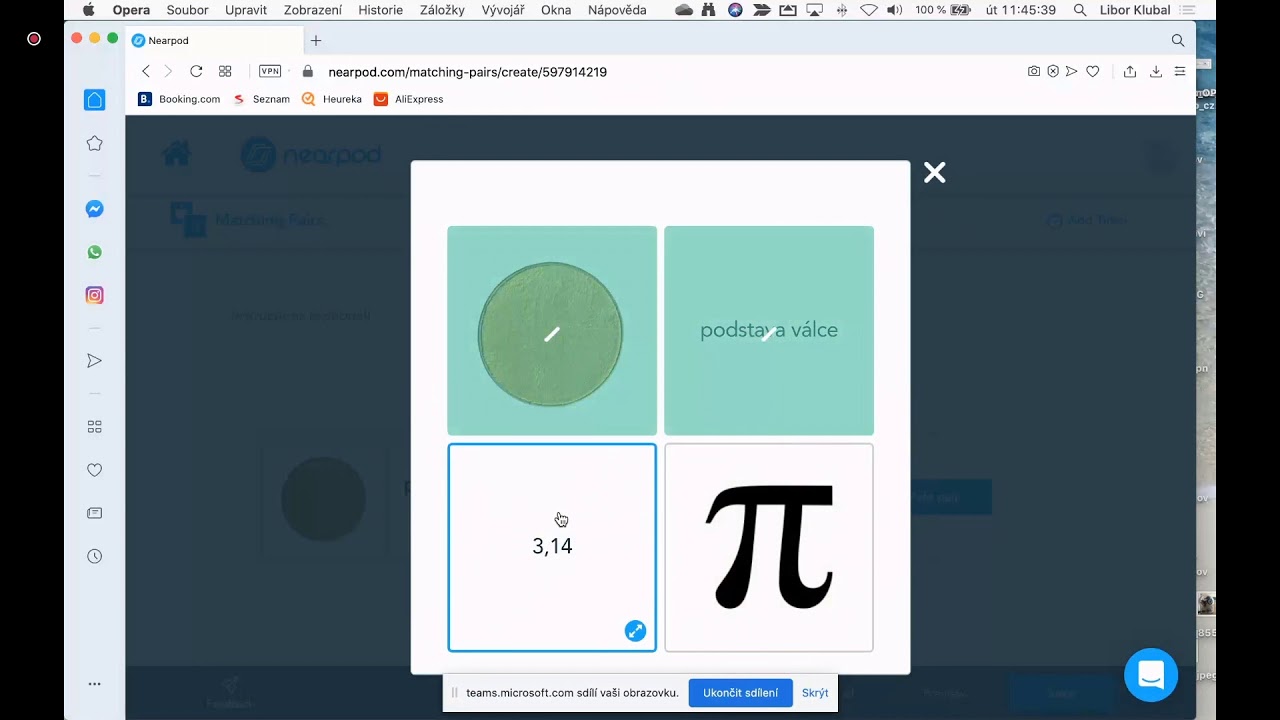Open the Soubor menu
Viewport: 1280px width, 720px height.
tap(188, 10)
